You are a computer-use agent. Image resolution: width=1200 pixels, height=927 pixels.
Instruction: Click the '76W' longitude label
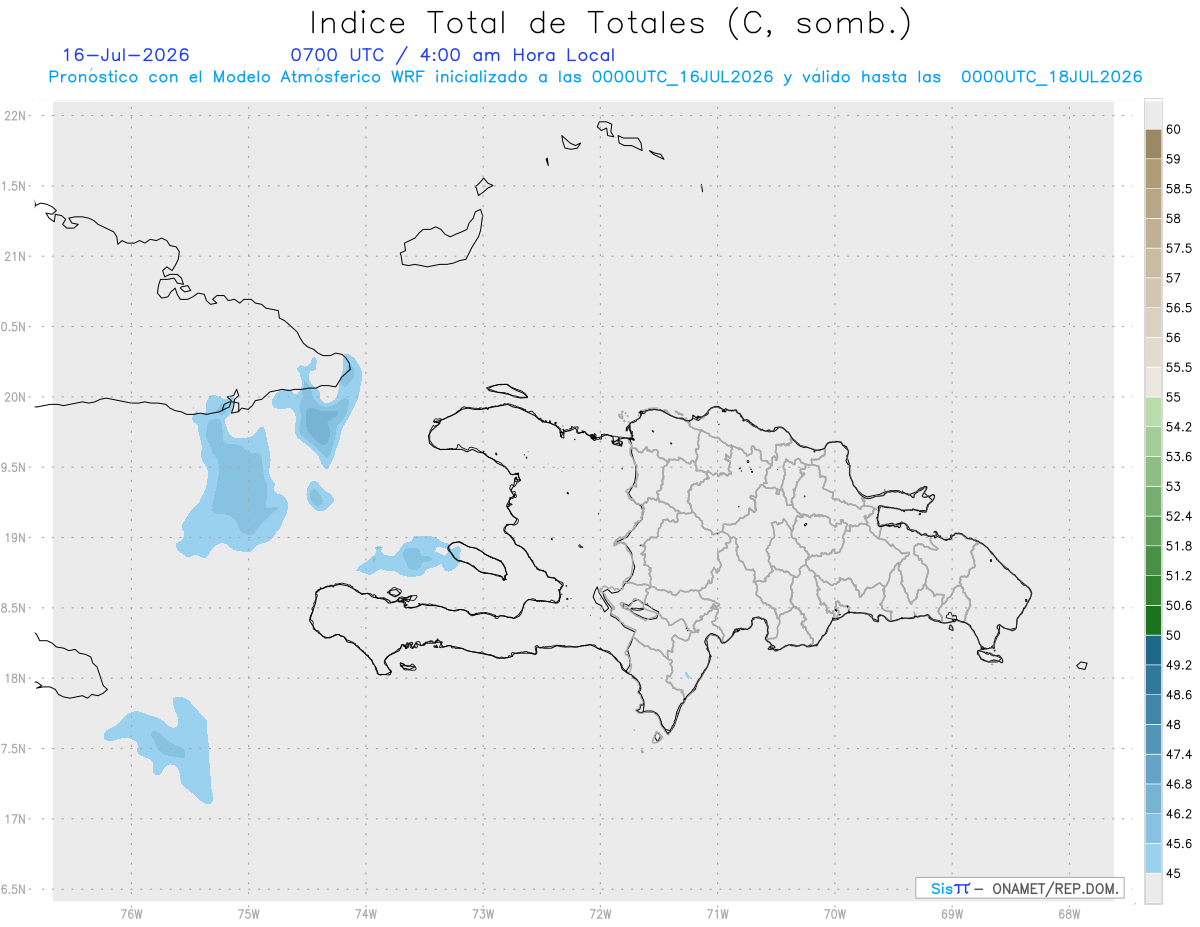pyautogui.click(x=131, y=914)
